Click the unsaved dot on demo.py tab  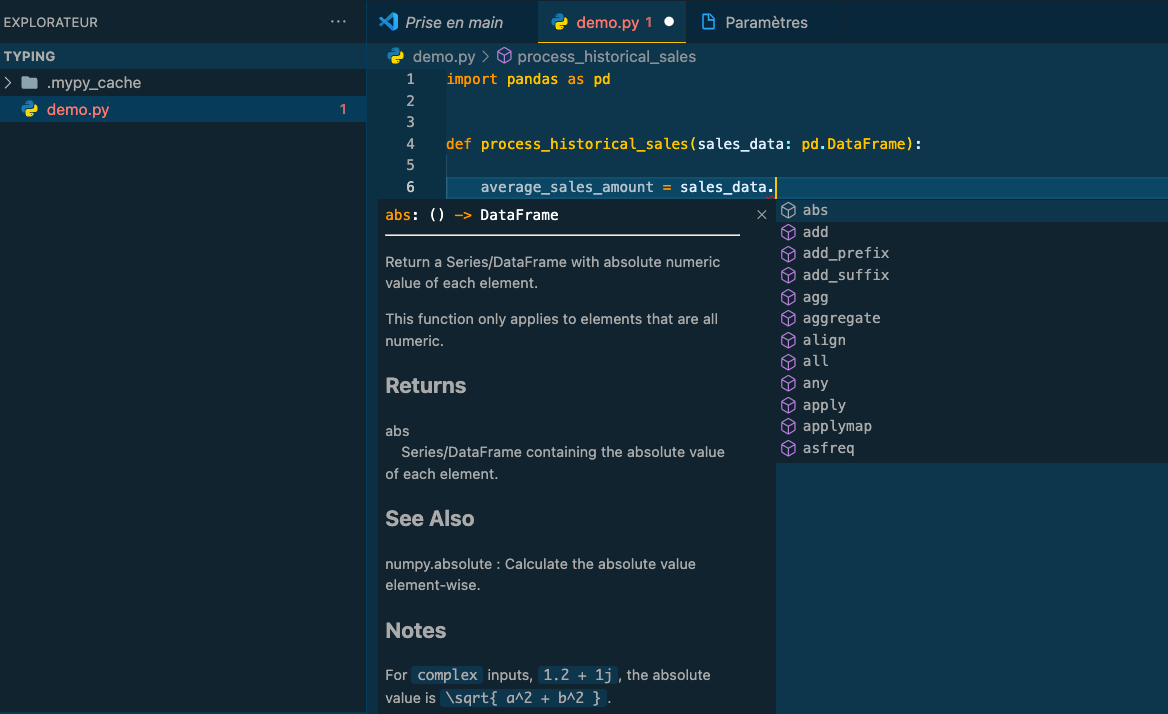(669, 22)
